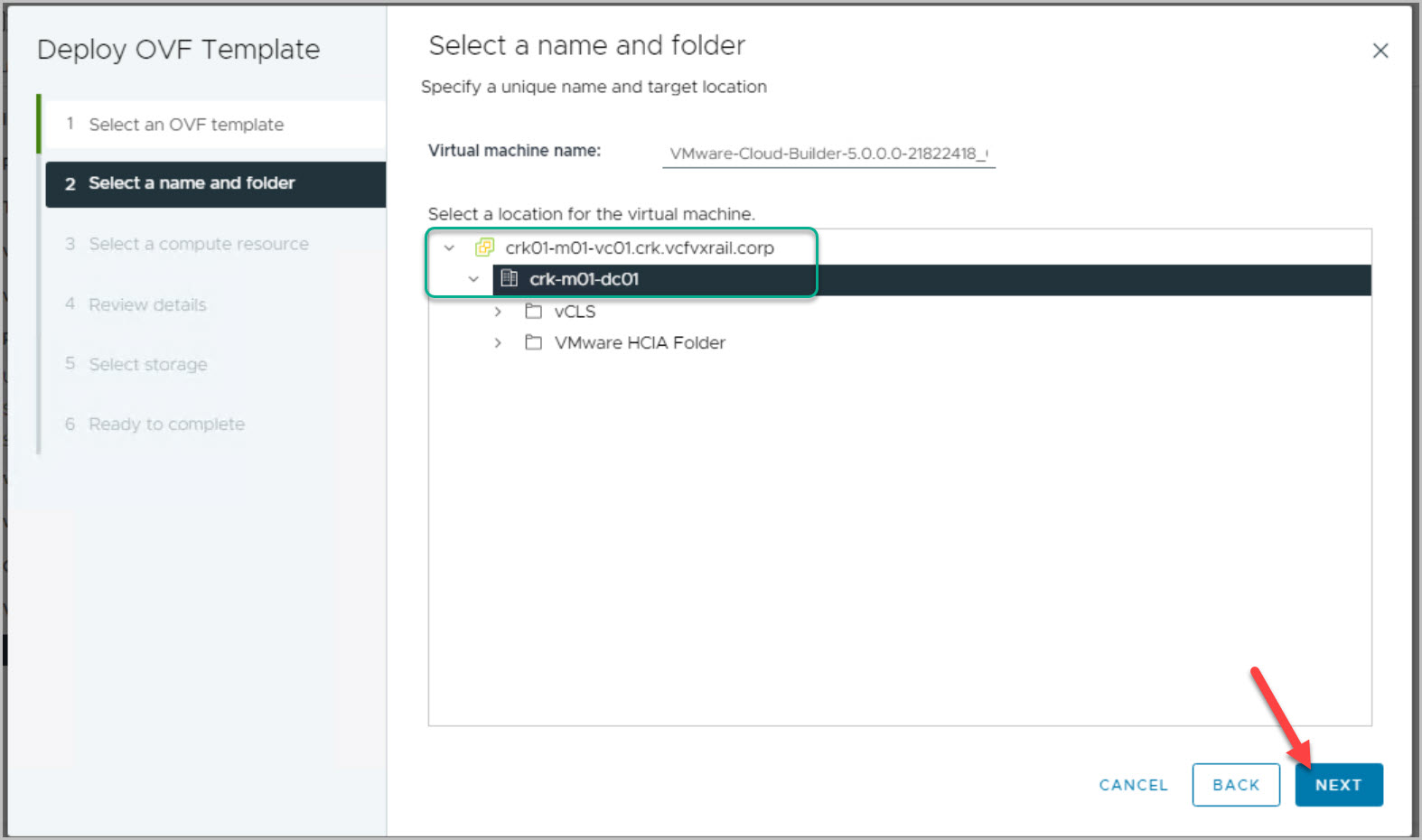The width and height of the screenshot is (1422, 840).
Task: Open step 2 Select a name and folder
Action: pyautogui.click(x=192, y=183)
